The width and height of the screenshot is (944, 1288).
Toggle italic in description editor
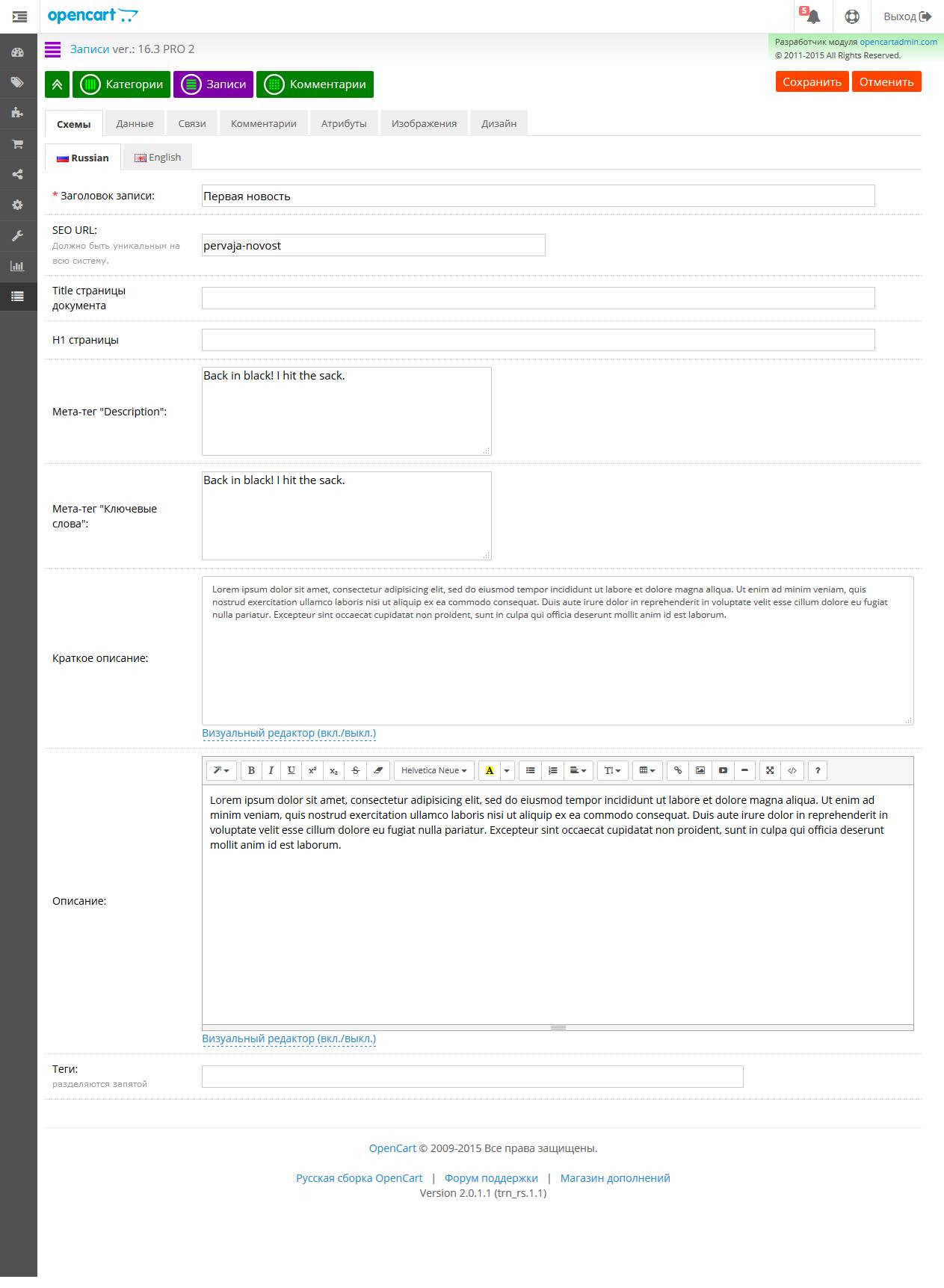click(271, 770)
